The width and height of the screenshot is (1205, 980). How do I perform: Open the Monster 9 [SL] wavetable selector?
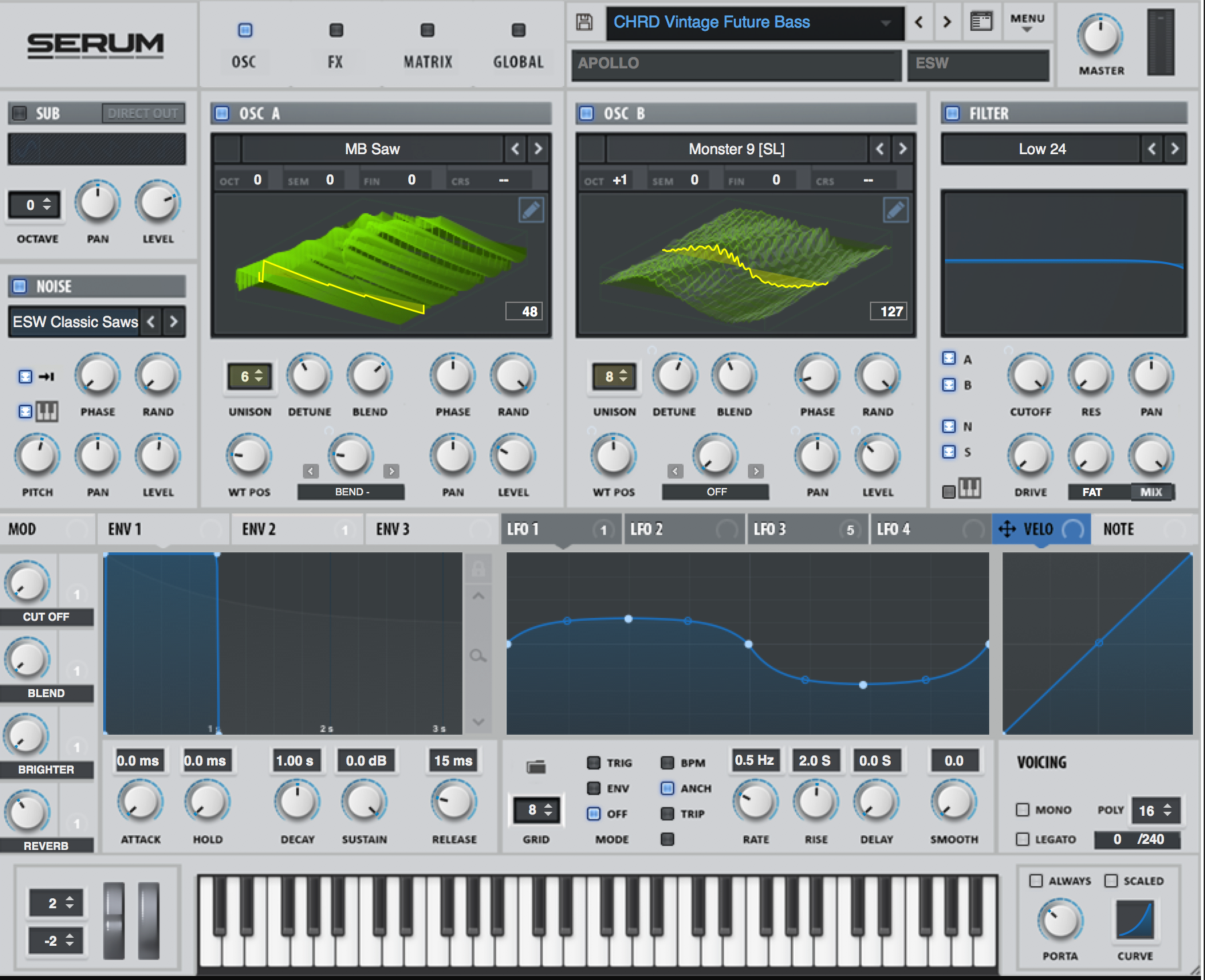[x=737, y=149]
